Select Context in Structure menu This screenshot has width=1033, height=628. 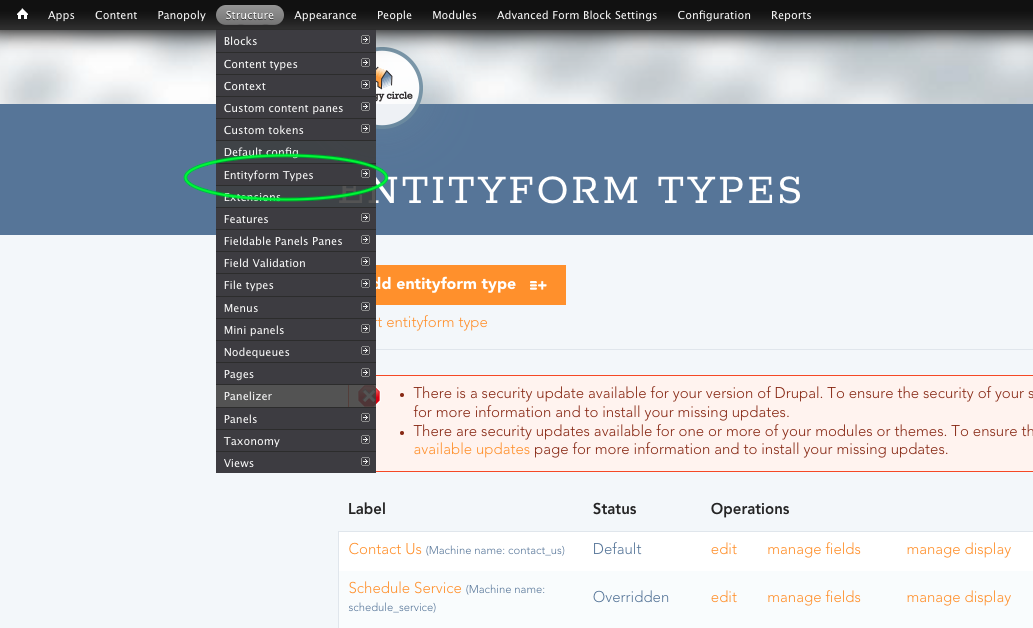(x=296, y=86)
